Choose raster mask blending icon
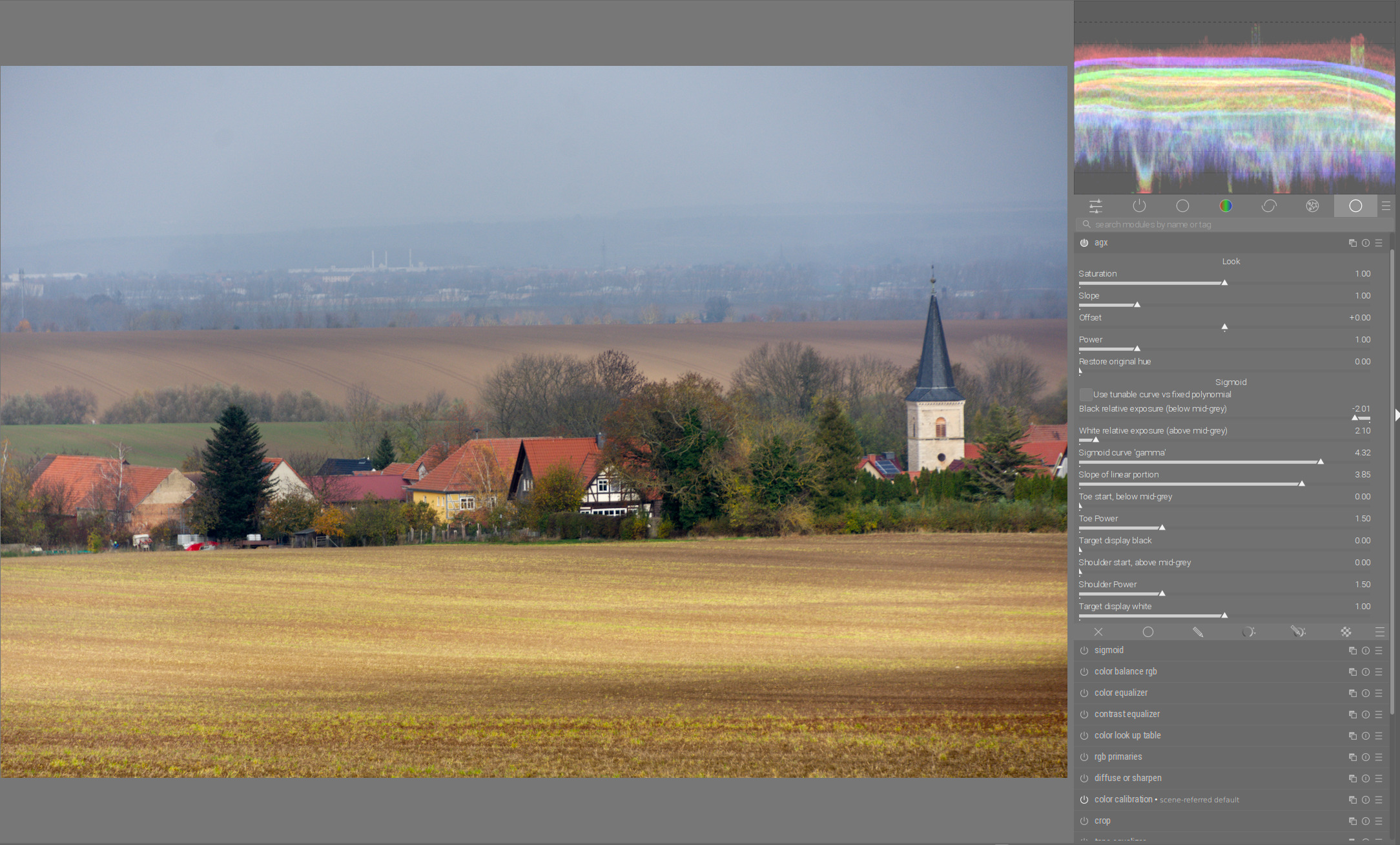Viewport: 1400px width, 845px height. click(1346, 632)
